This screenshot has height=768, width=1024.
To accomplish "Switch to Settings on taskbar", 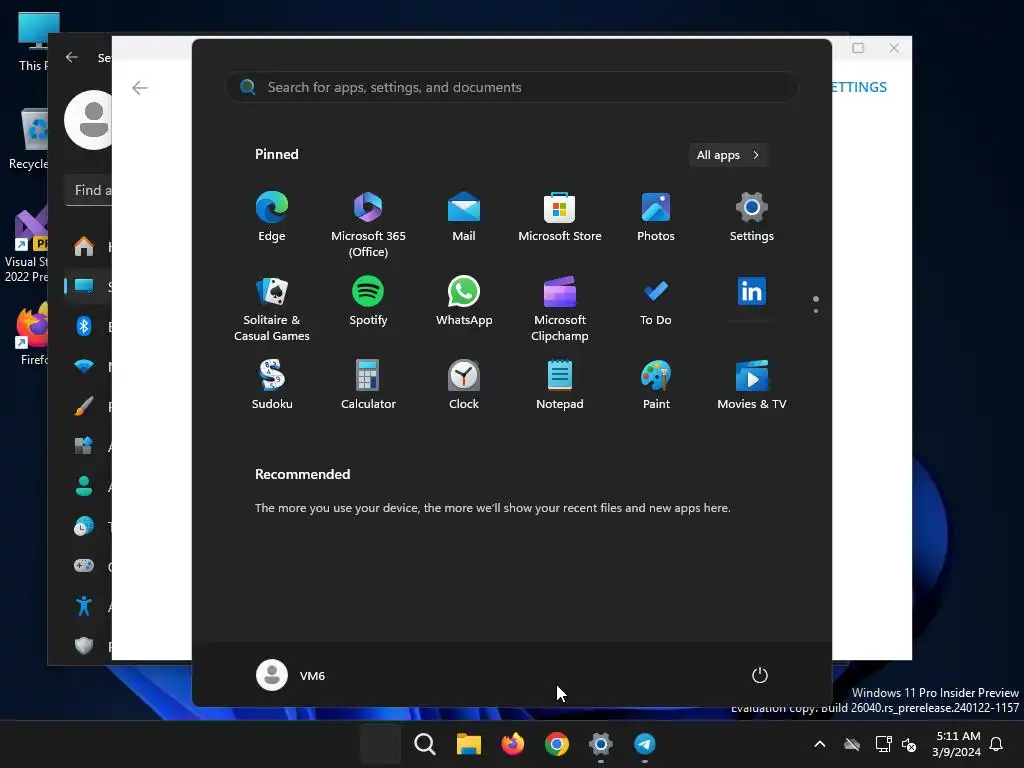I will pos(600,744).
